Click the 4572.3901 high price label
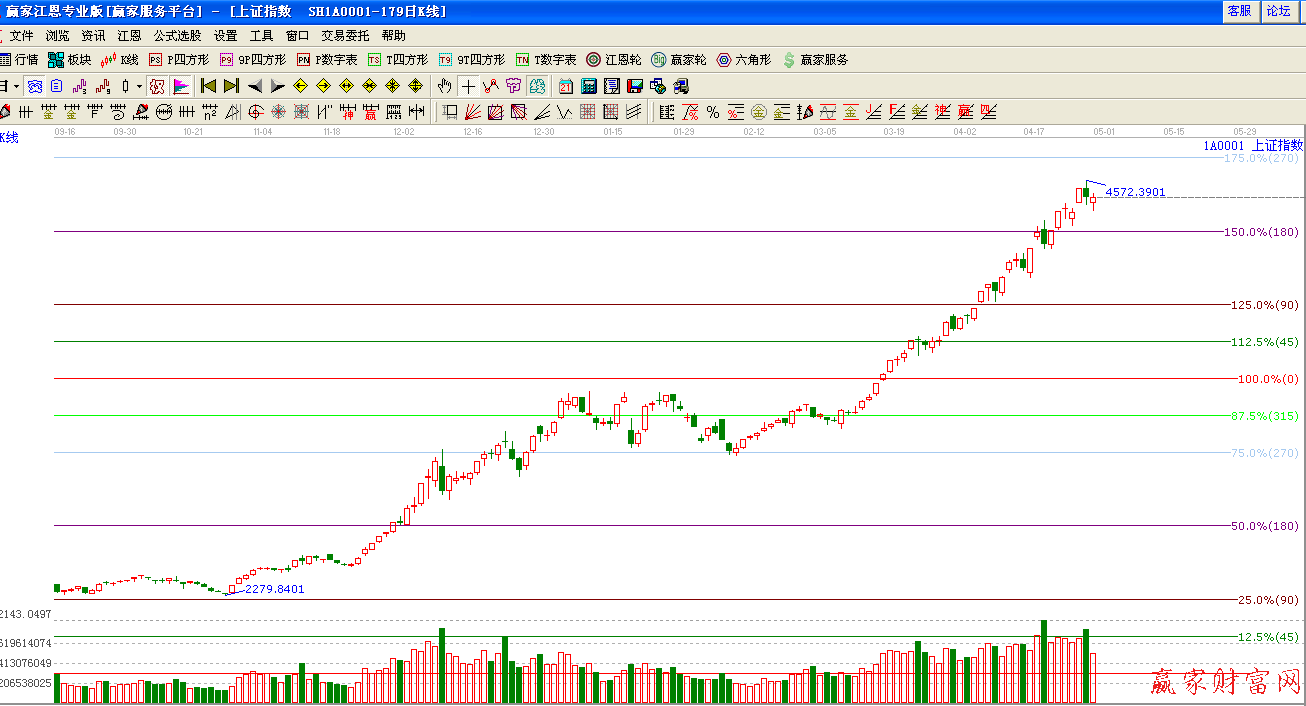 [1135, 192]
